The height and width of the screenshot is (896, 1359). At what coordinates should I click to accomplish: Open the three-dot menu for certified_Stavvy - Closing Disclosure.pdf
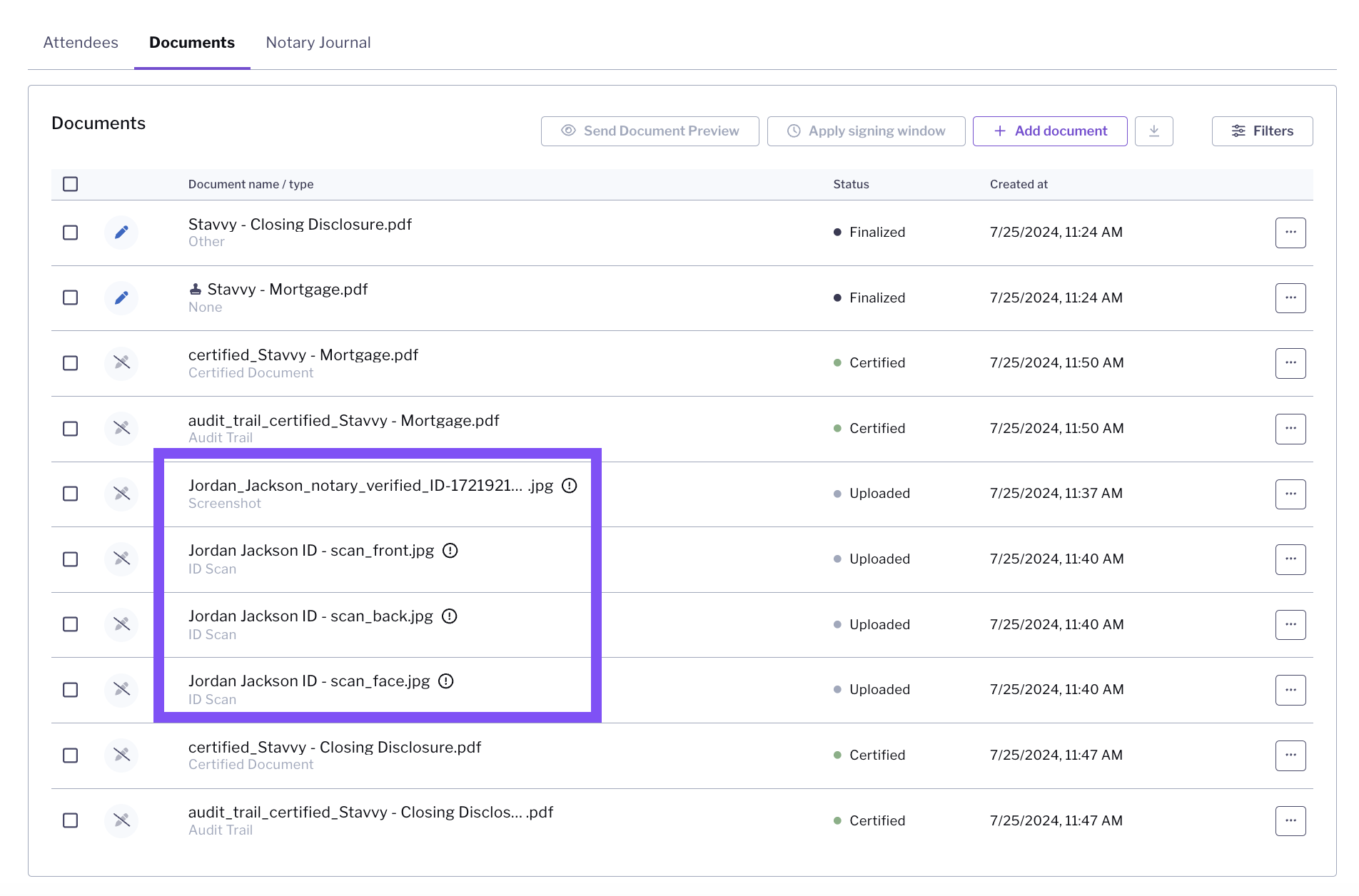point(1290,755)
